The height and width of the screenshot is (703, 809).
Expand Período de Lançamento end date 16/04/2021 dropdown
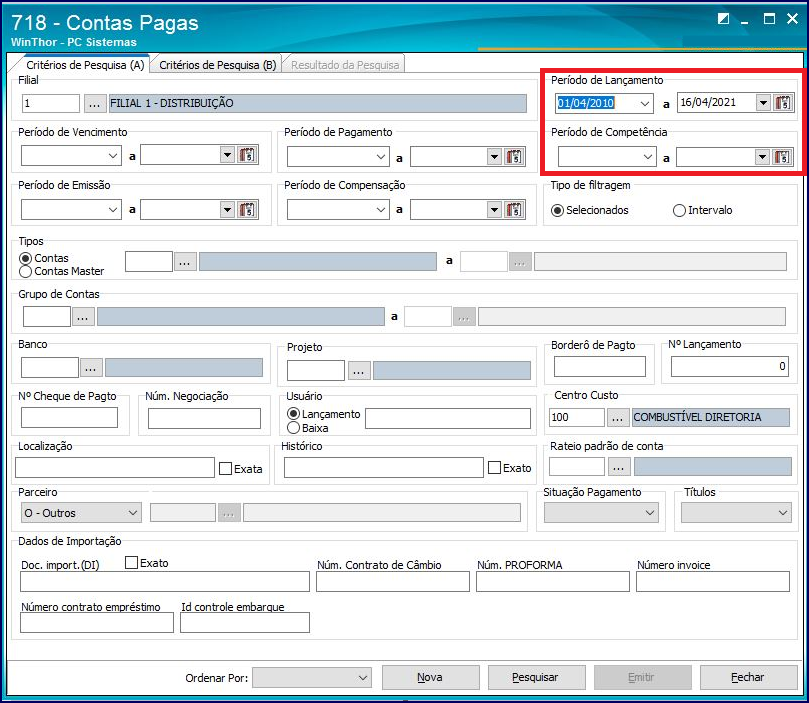763,103
